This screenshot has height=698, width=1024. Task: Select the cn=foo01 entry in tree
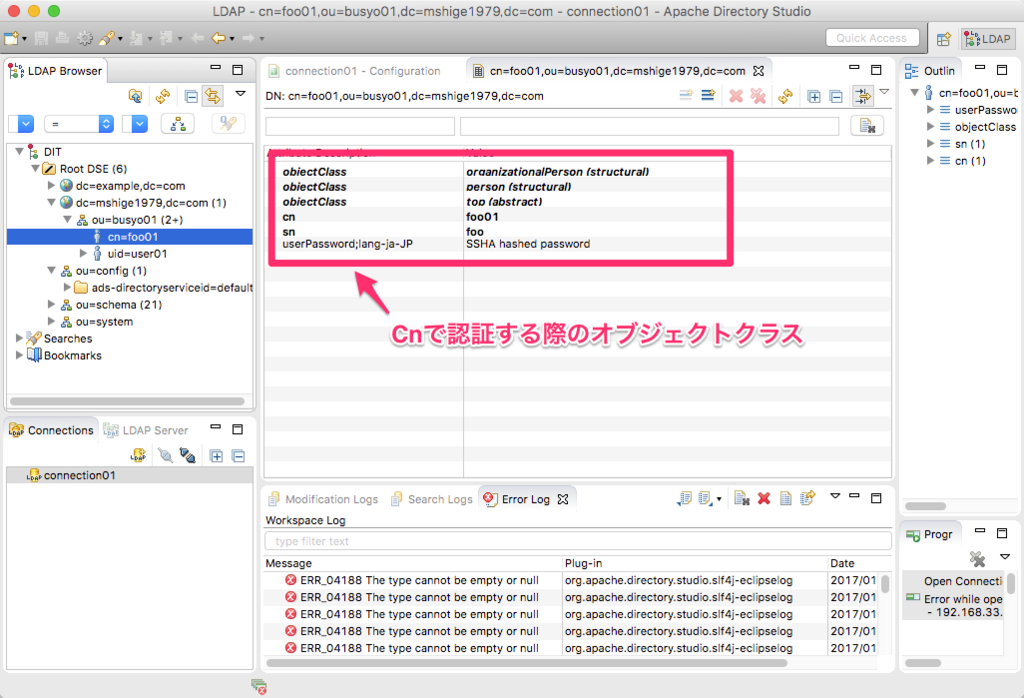point(133,236)
